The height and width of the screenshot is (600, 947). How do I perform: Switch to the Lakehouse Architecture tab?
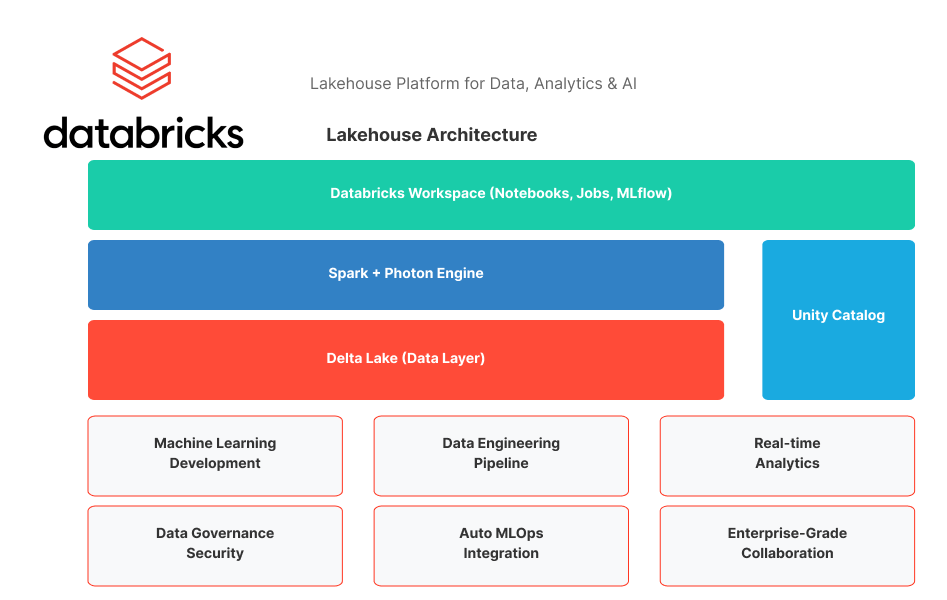(431, 135)
